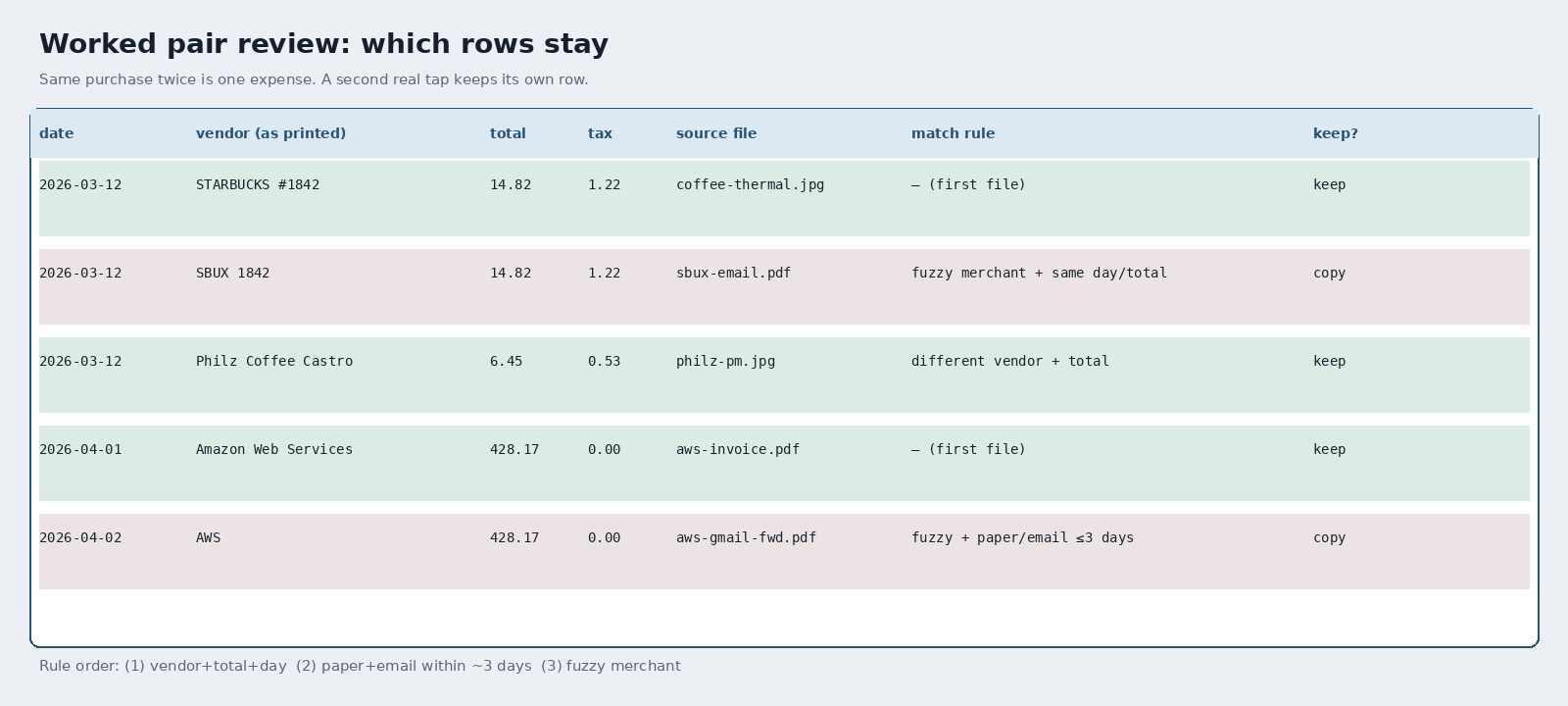1568x706 pixels.
Task: Click the vendor cell reading just "AWS"
Action: [x=208, y=537]
